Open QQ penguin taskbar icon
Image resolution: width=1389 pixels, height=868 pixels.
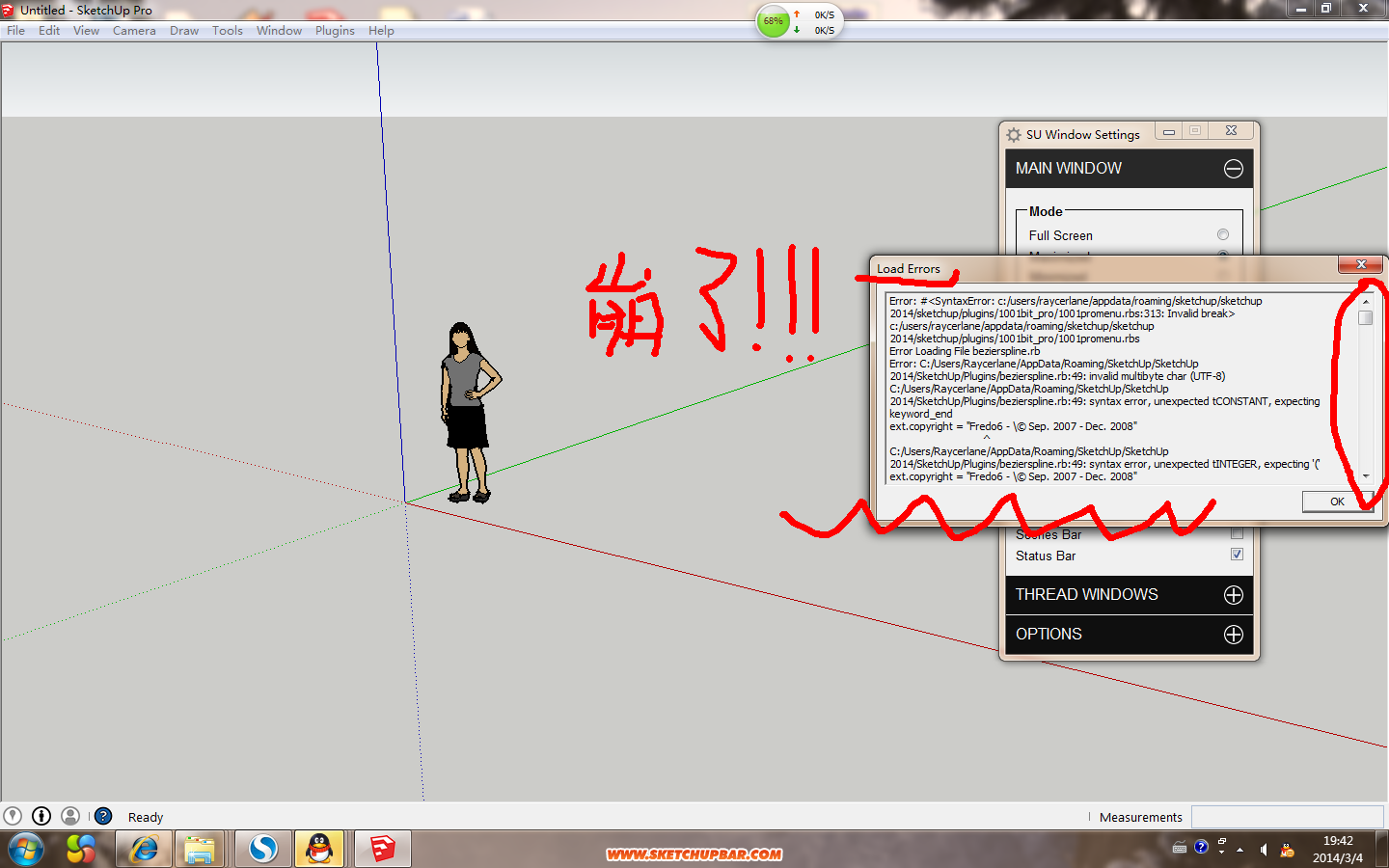pos(319,849)
